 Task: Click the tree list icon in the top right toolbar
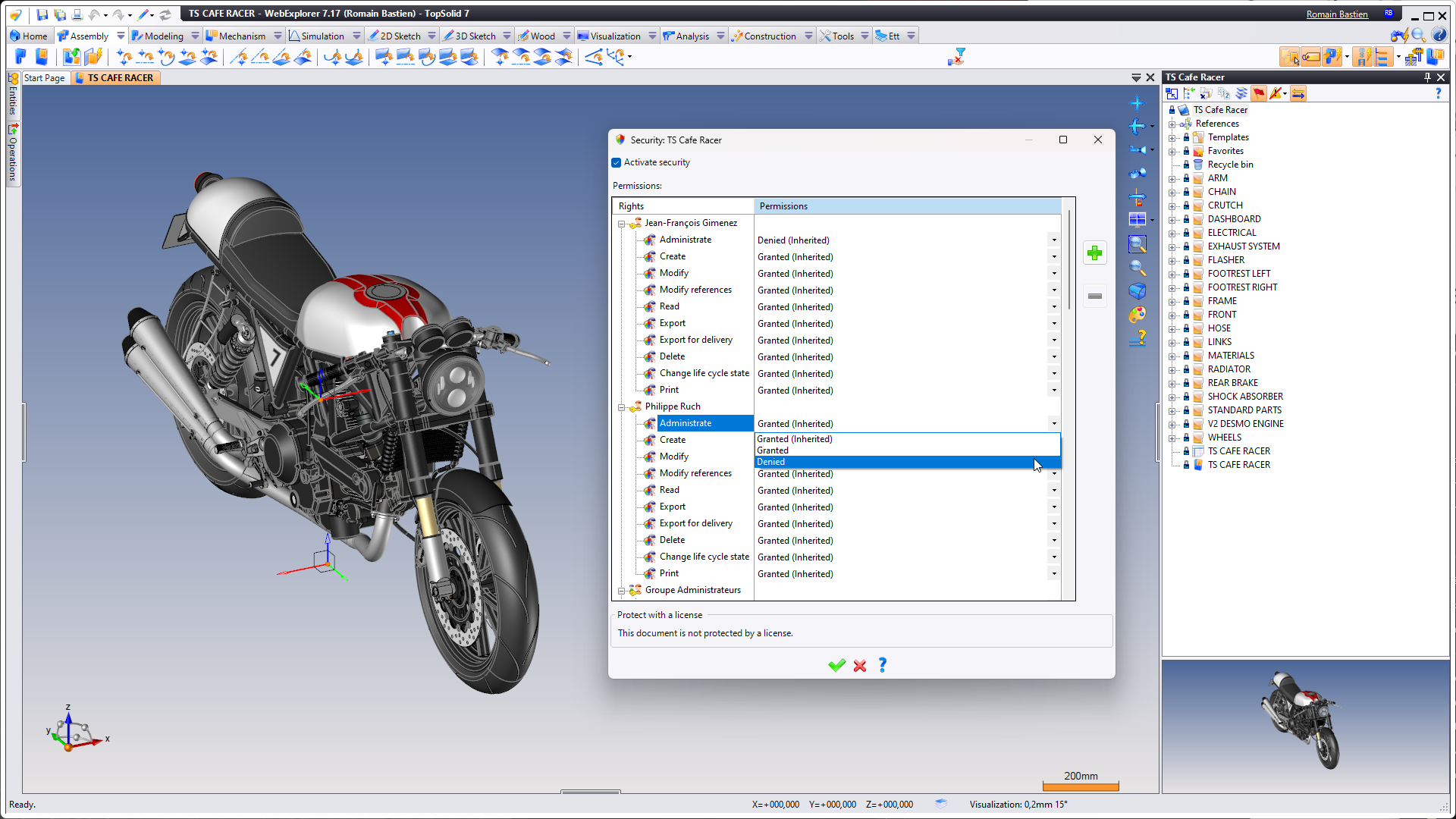click(x=1382, y=57)
